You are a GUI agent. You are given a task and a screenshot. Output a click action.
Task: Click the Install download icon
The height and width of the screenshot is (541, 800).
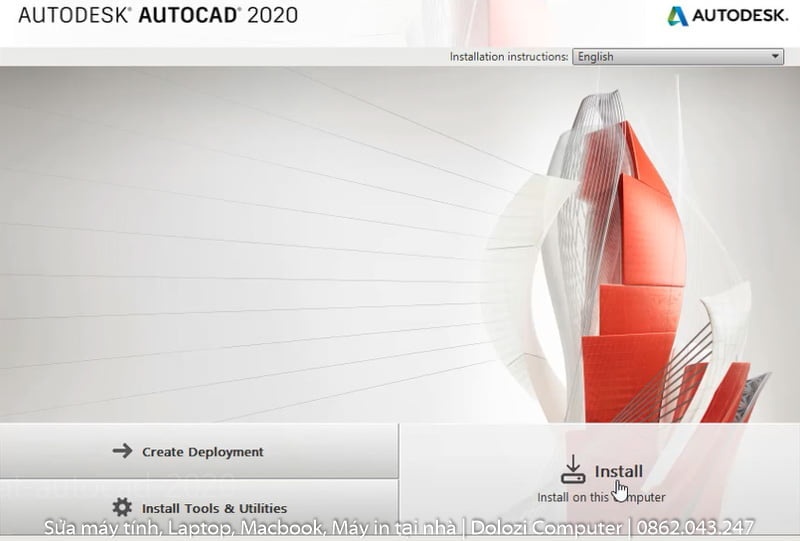click(573, 470)
